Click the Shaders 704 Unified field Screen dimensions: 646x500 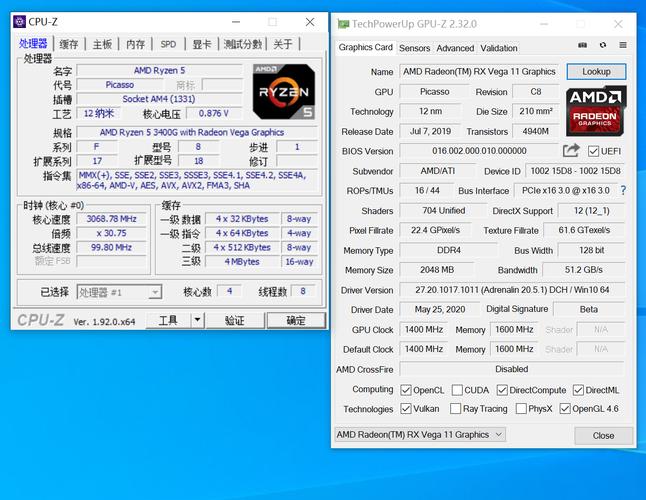[x=443, y=210]
